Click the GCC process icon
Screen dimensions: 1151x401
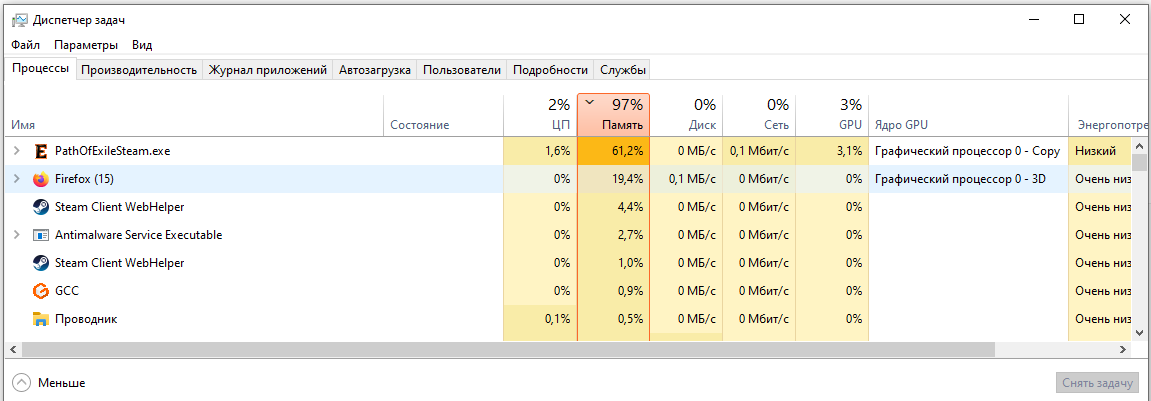pyautogui.click(x=41, y=291)
